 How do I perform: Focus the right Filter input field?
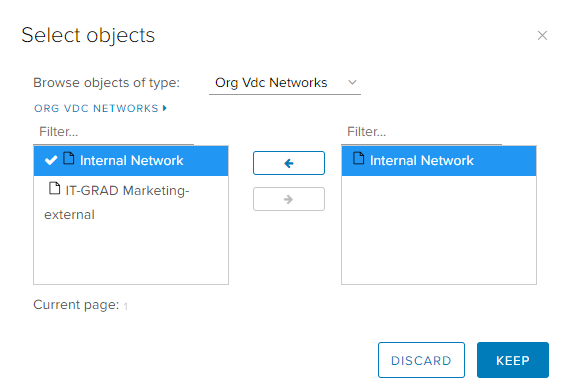coord(422,132)
